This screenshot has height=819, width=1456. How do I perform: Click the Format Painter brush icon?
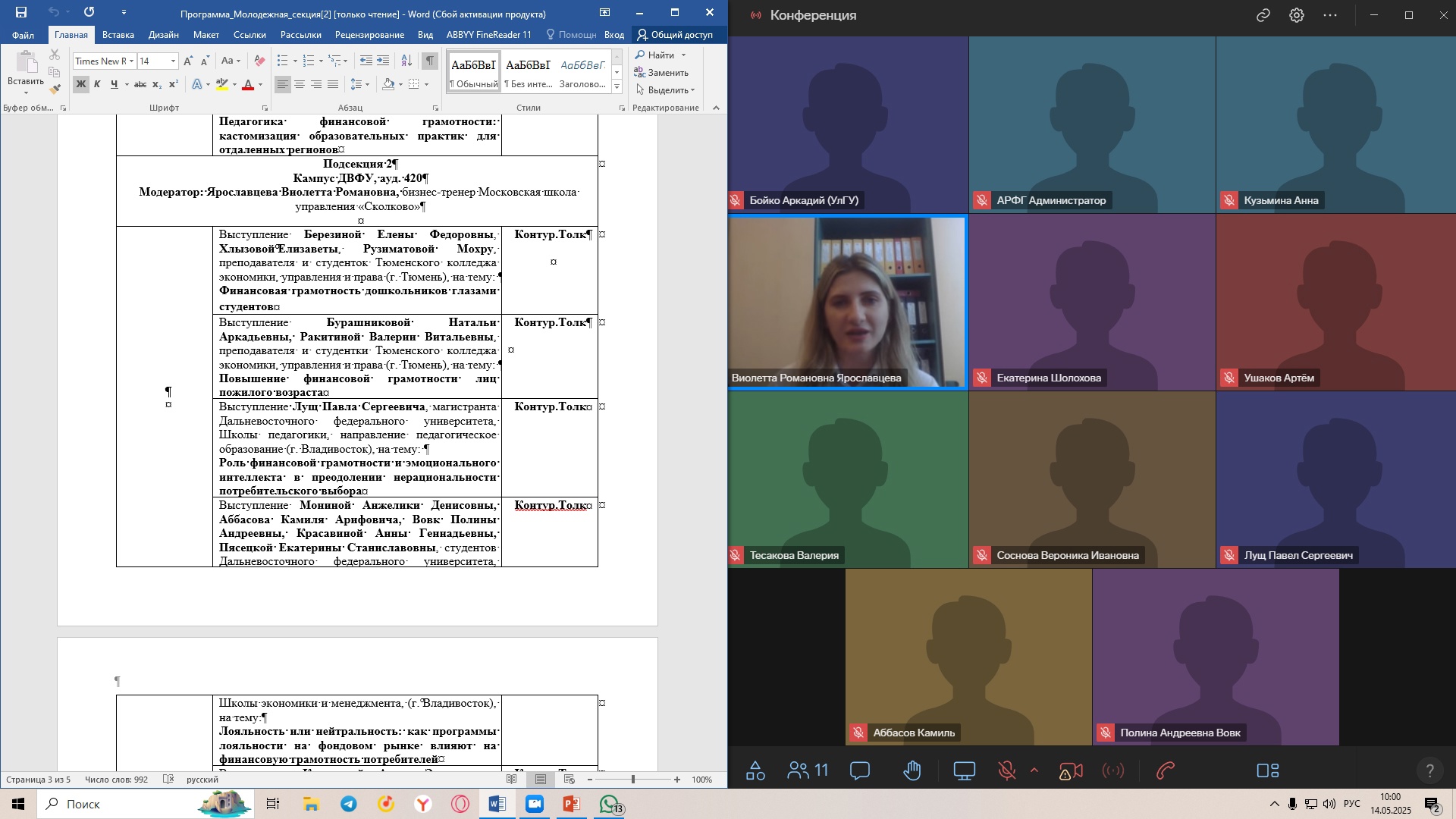[55, 89]
